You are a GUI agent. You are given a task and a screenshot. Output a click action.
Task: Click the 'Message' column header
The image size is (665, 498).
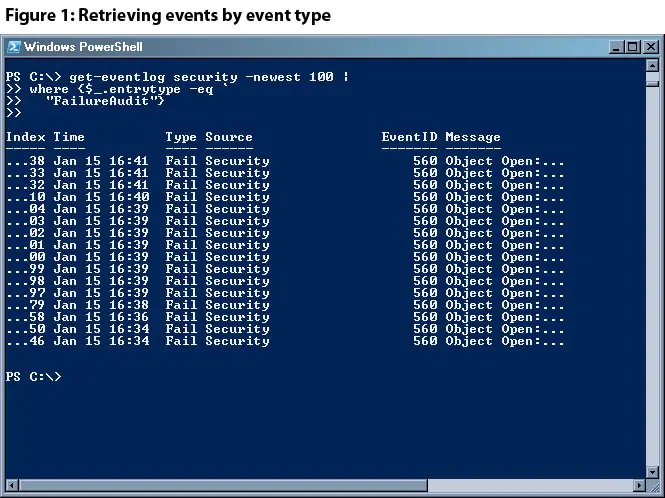pos(473,137)
